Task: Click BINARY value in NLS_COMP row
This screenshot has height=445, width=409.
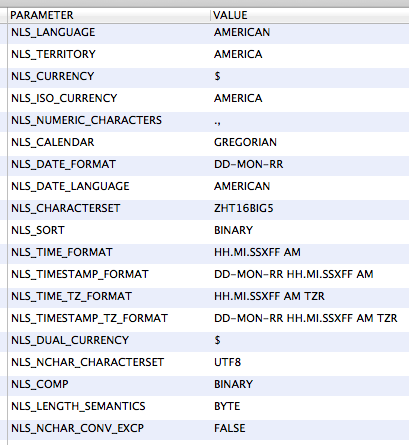Action: (x=310, y=384)
